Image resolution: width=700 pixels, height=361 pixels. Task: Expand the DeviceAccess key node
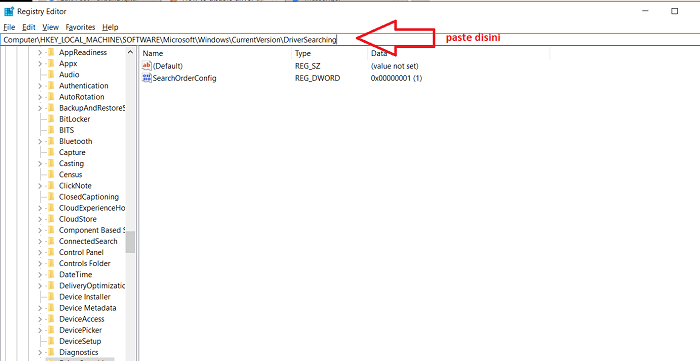(x=40, y=319)
